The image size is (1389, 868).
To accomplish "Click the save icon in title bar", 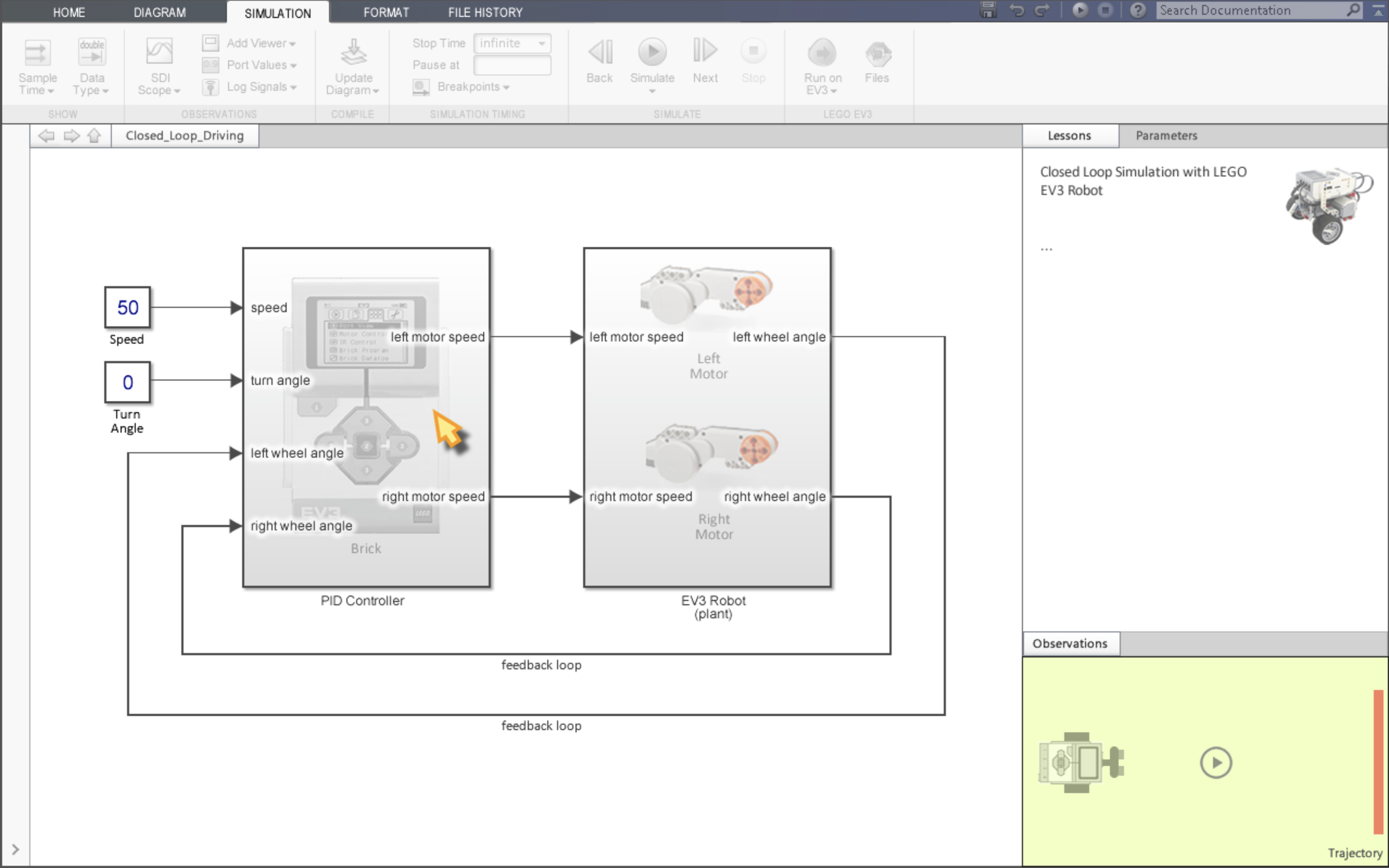I will click(x=988, y=10).
